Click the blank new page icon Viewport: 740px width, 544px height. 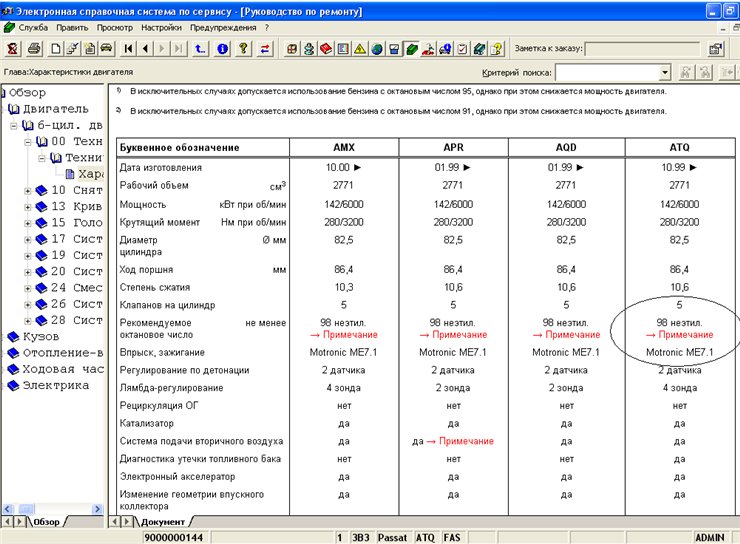[x=56, y=49]
